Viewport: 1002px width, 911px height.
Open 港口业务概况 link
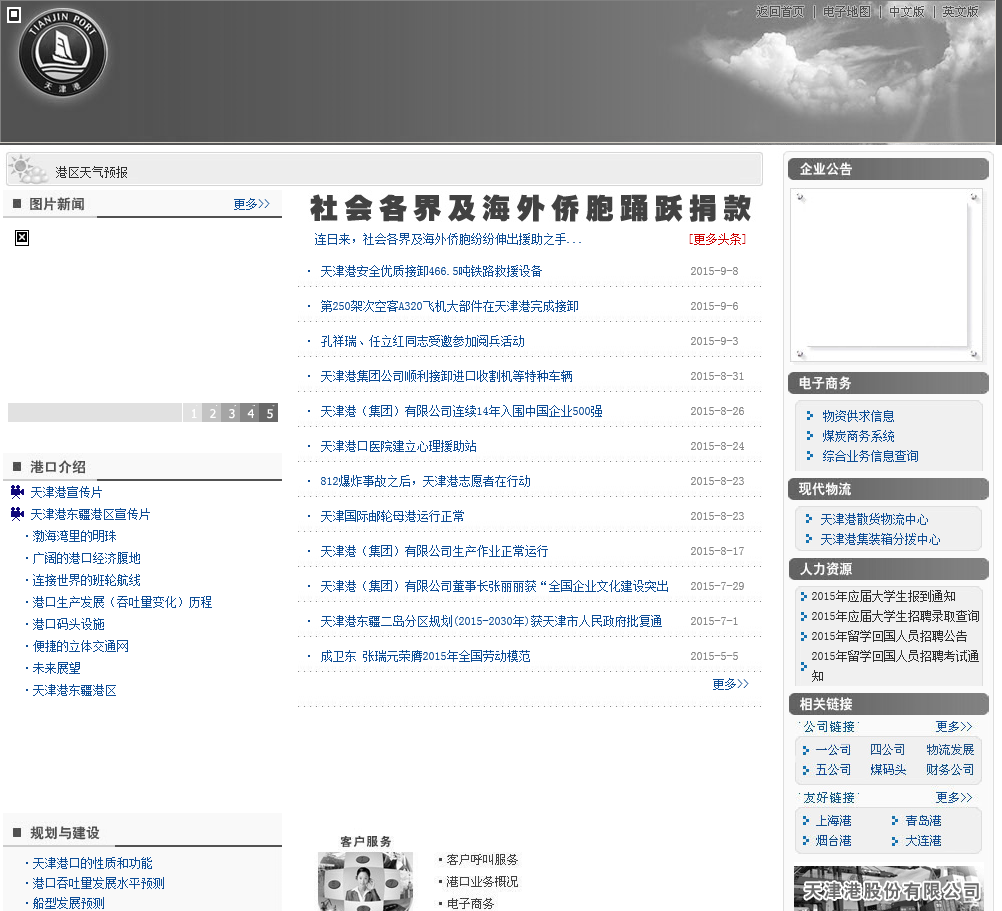pos(482,882)
